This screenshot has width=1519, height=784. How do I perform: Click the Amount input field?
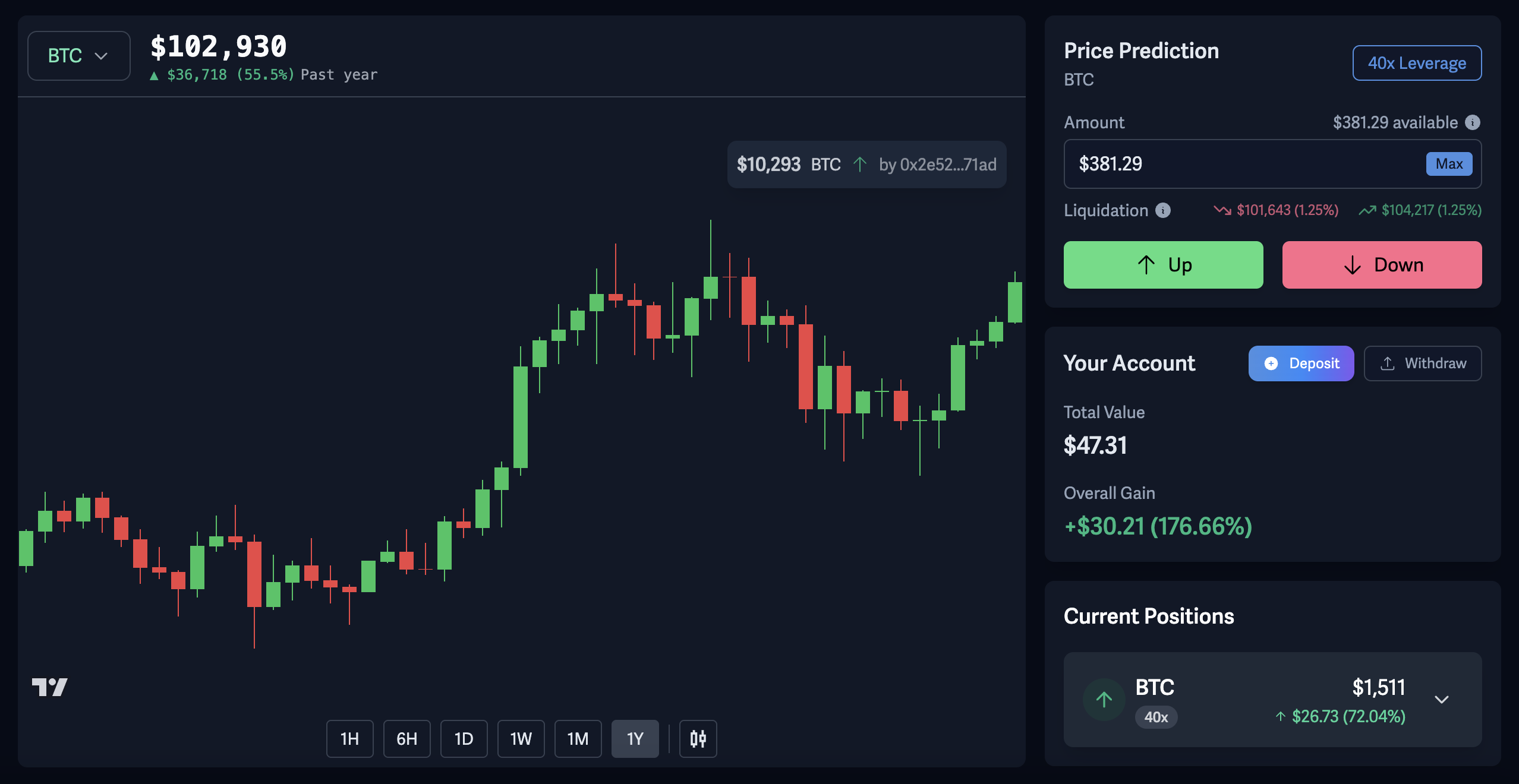click(1218, 164)
